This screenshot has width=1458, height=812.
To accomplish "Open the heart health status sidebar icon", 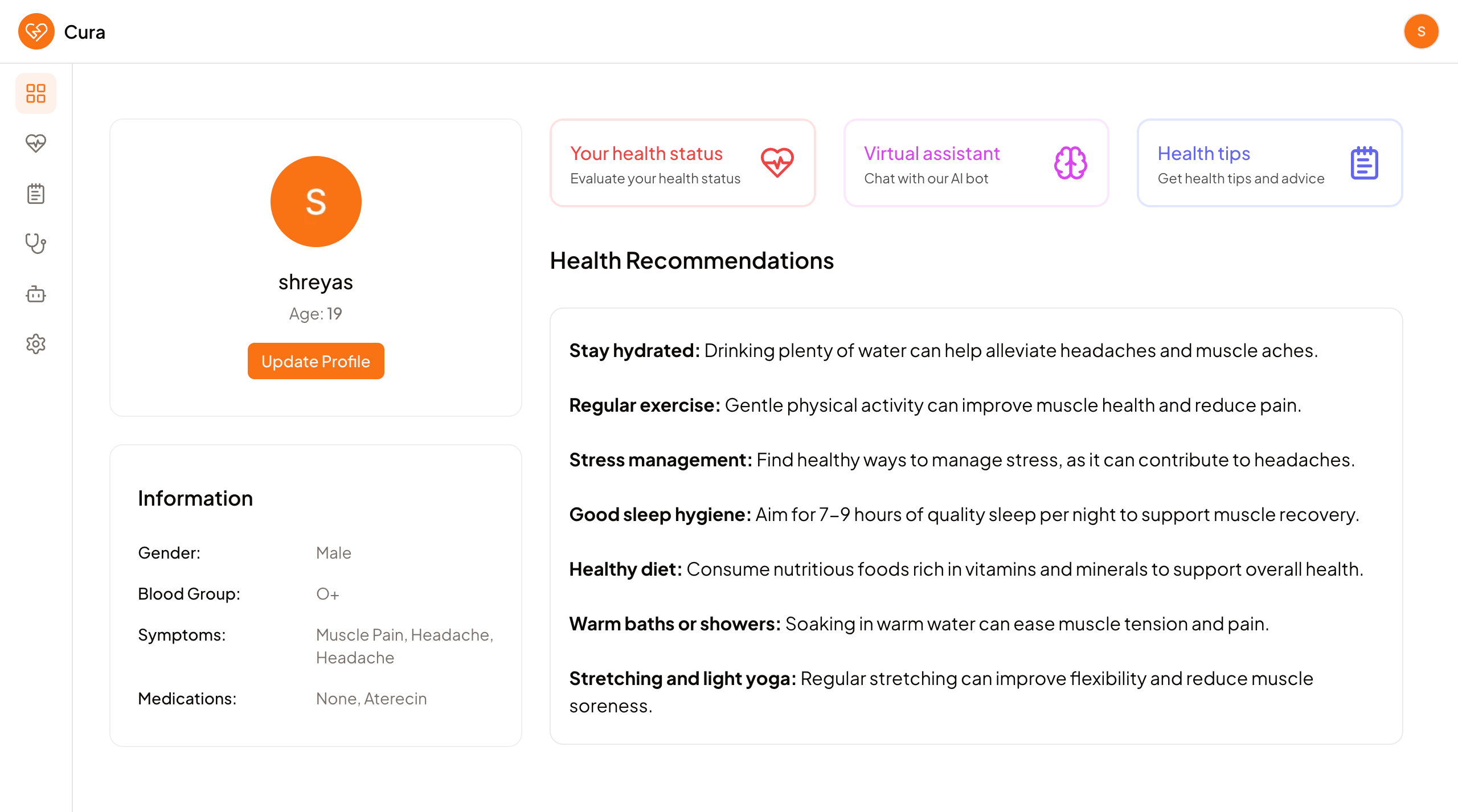I will [x=36, y=143].
